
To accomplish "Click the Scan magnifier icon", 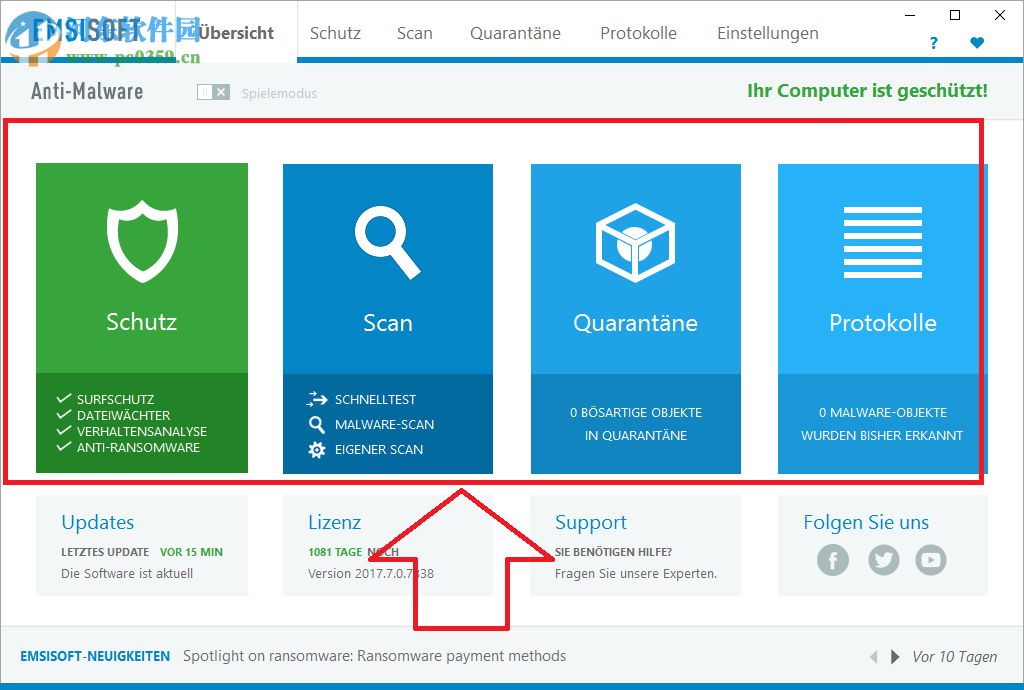I will pos(388,240).
